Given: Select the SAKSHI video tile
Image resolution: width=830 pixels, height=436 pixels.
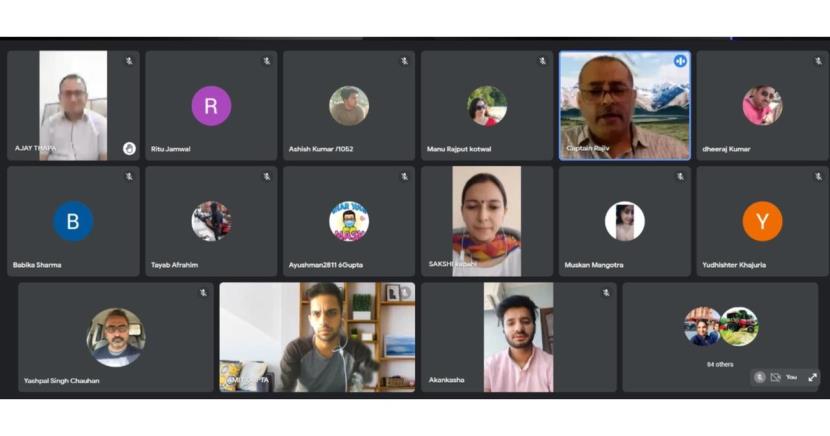Looking at the screenshot, I should [487, 221].
